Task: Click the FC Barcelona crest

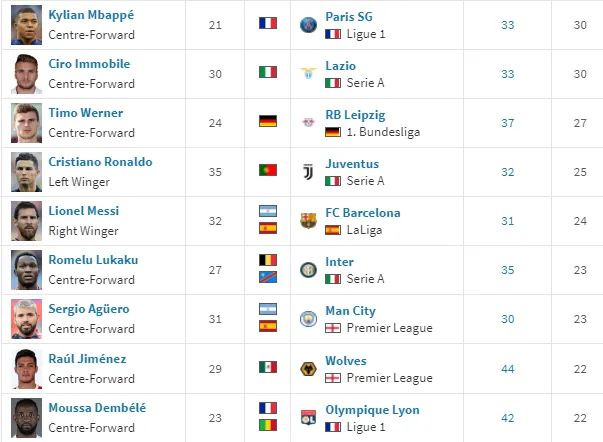Action: pos(308,221)
